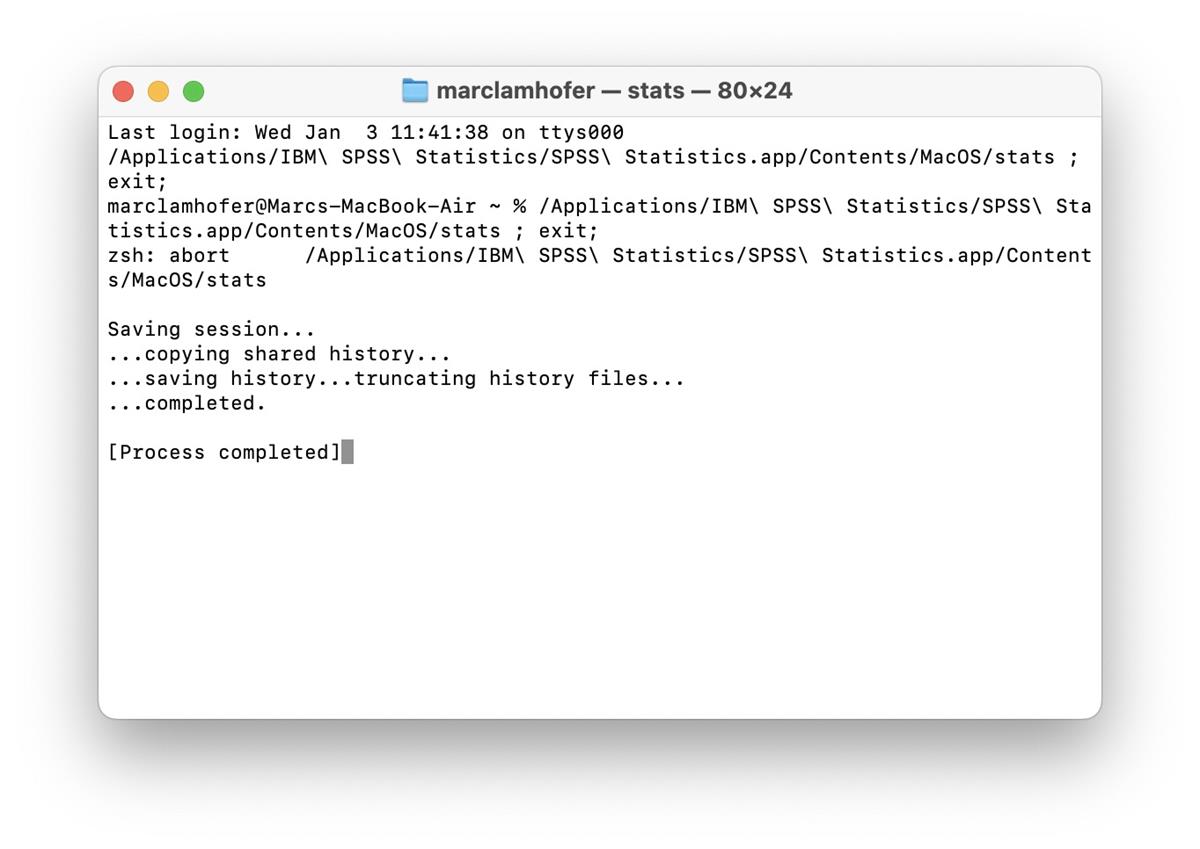This screenshot has height=849, width=1200.
Task: Click the 's/MacOS/stats' wrapped path line
Action: (187, 280)
